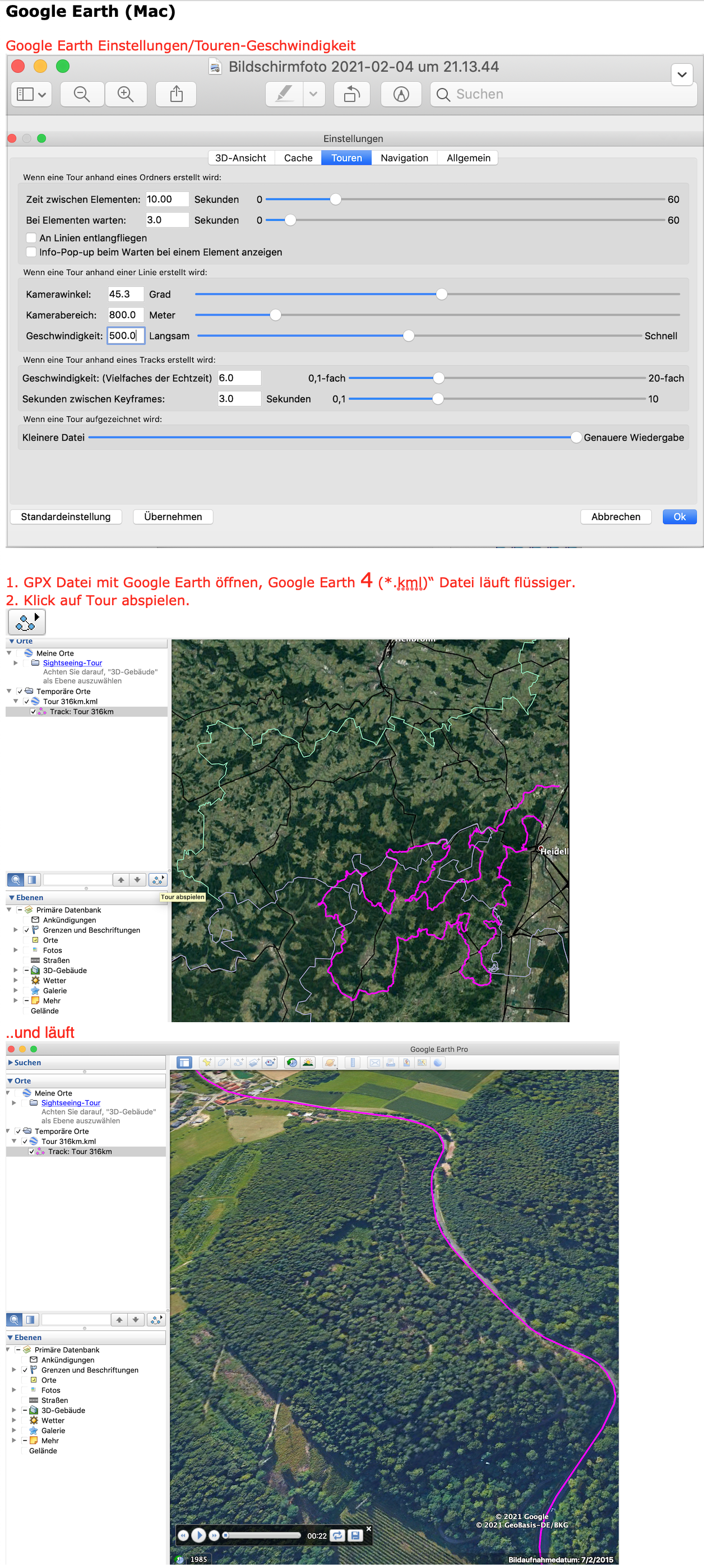Viewport: 704px width, 1568px height.
Task: Click the add image overlay icon
Action: click(x=254, y=1062)
